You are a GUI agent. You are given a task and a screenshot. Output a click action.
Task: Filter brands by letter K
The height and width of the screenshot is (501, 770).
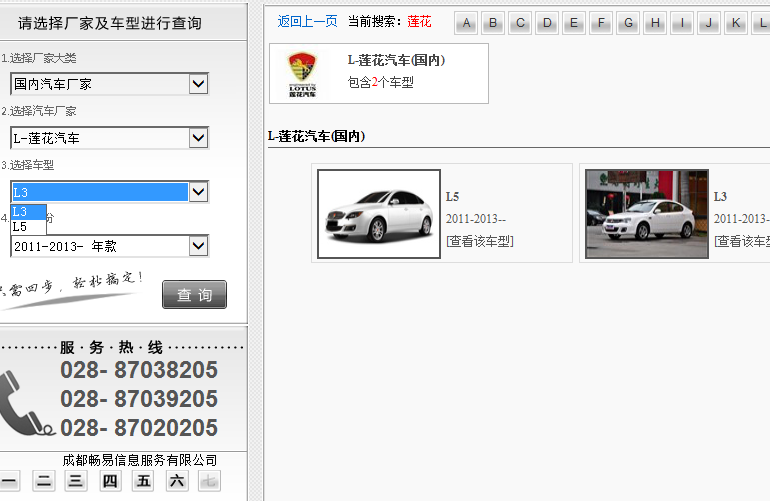tap(736, 23)
